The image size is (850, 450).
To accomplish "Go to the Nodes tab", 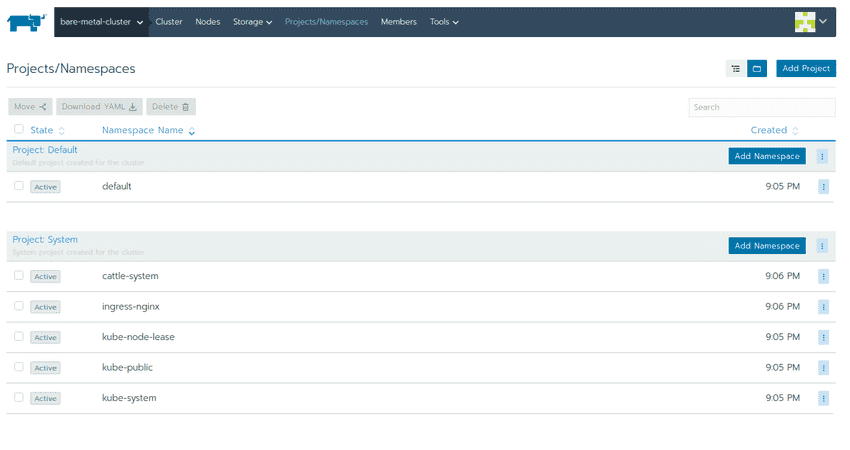I will [208, 22].
